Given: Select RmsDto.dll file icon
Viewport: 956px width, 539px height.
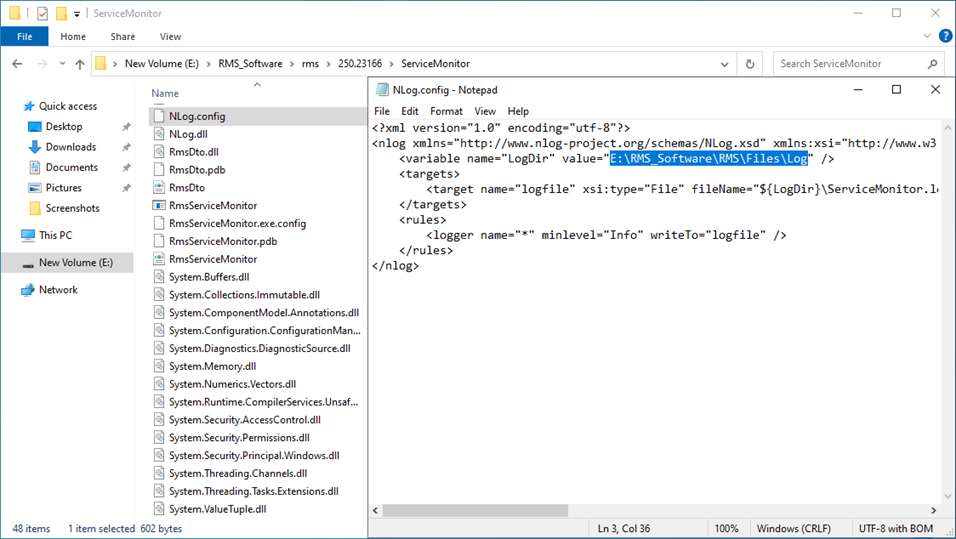Looking at the screenshot, I should [x=159, y=152].
